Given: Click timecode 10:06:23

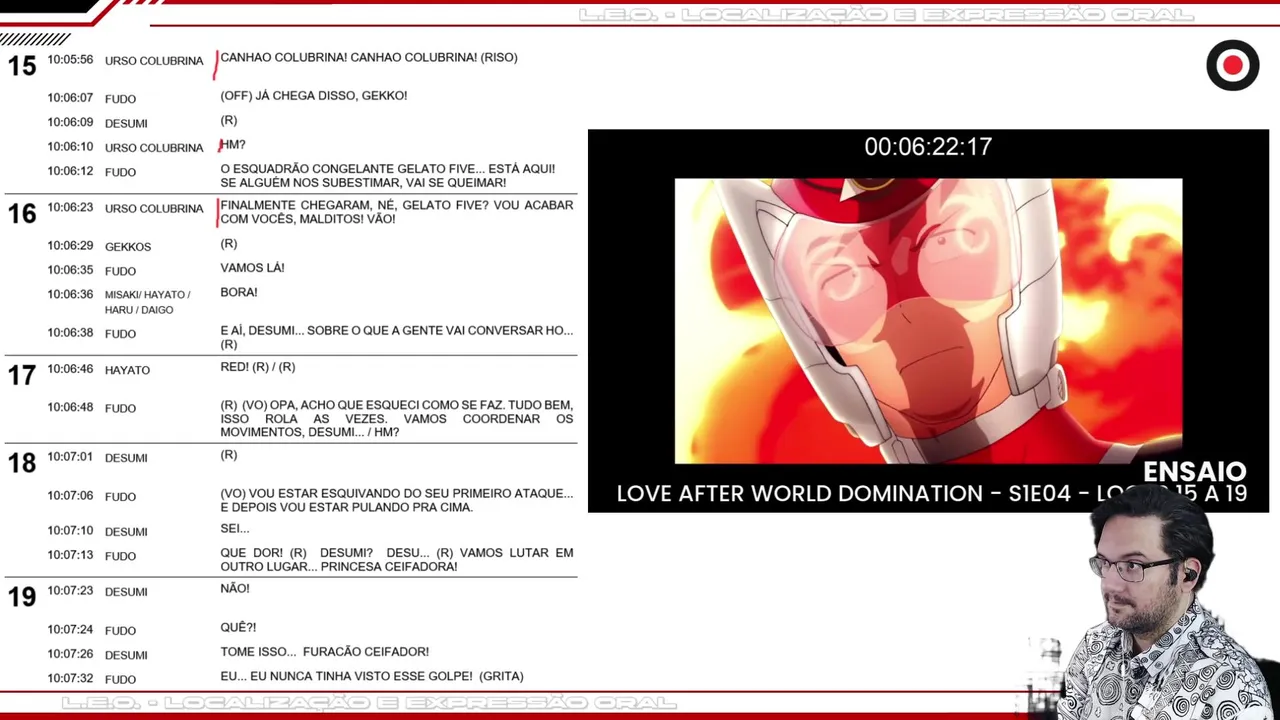Looking at the screenshot, I should point(70,208).
